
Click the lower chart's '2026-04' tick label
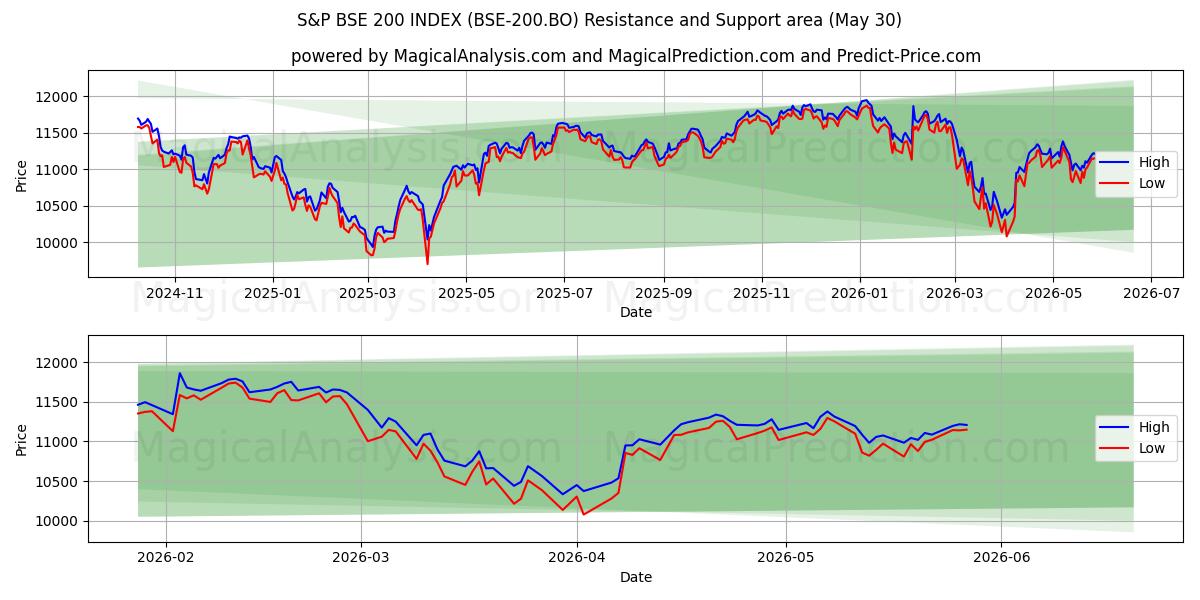(578, 558)
